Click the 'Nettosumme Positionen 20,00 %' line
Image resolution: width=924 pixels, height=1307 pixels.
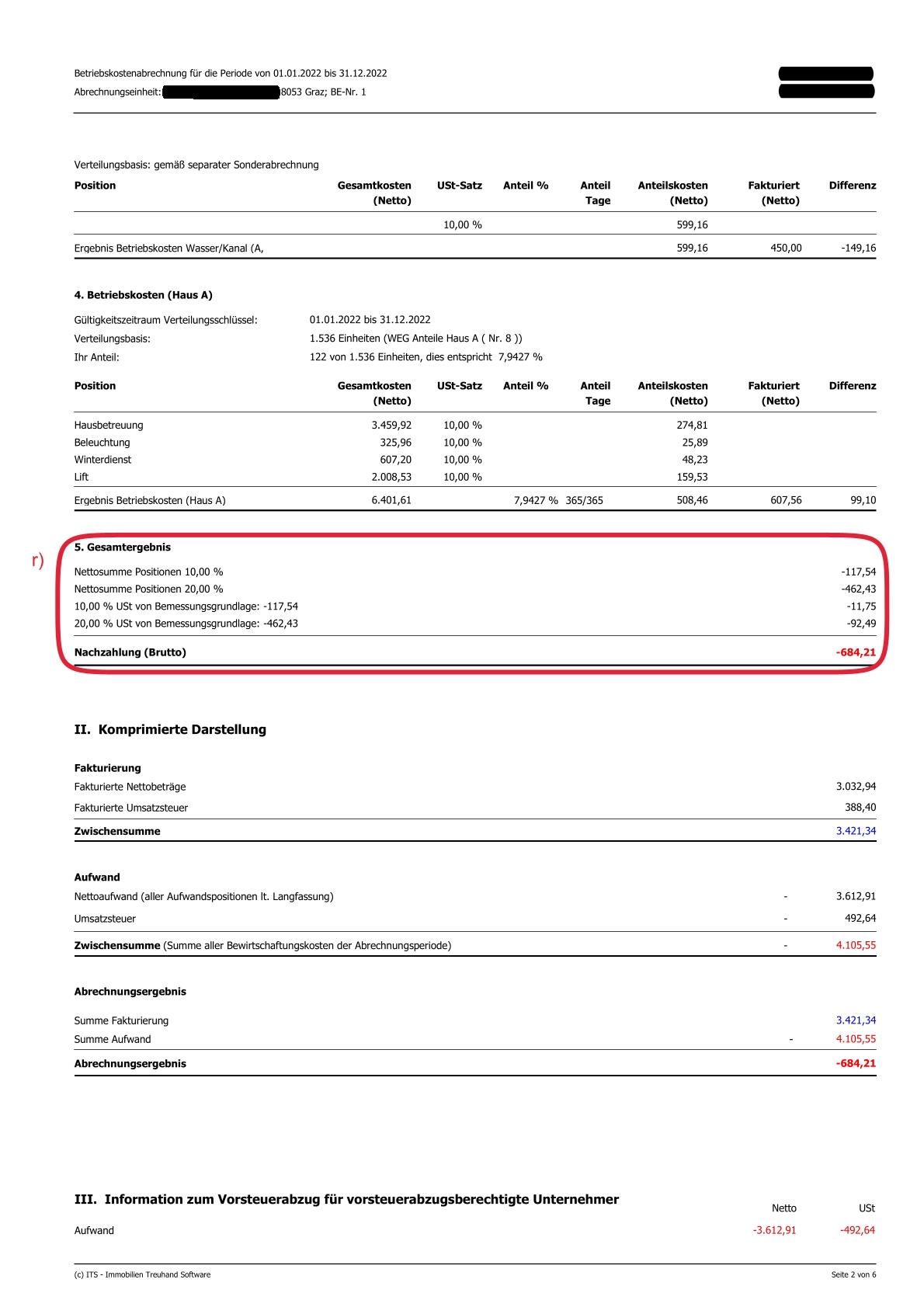click(x=148, y=589)
